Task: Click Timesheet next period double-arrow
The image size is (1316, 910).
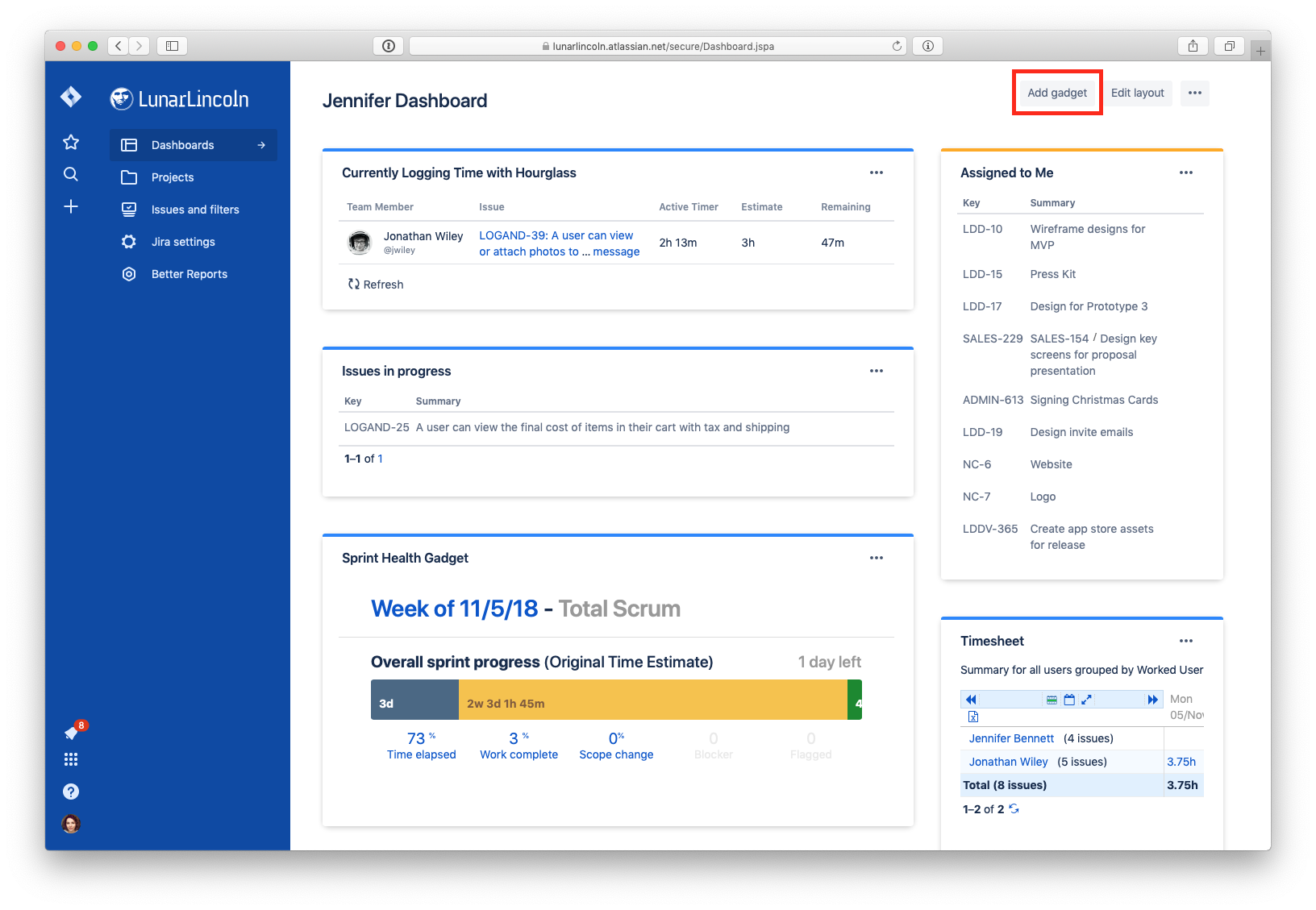Action: [x=1153, y=700]
